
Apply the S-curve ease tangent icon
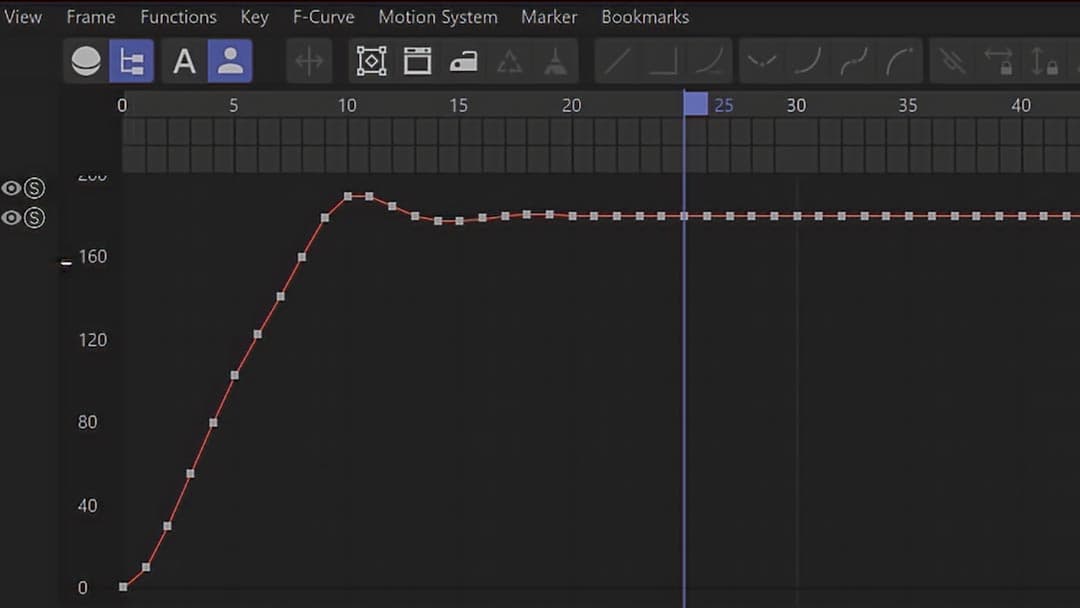(853, 62)
